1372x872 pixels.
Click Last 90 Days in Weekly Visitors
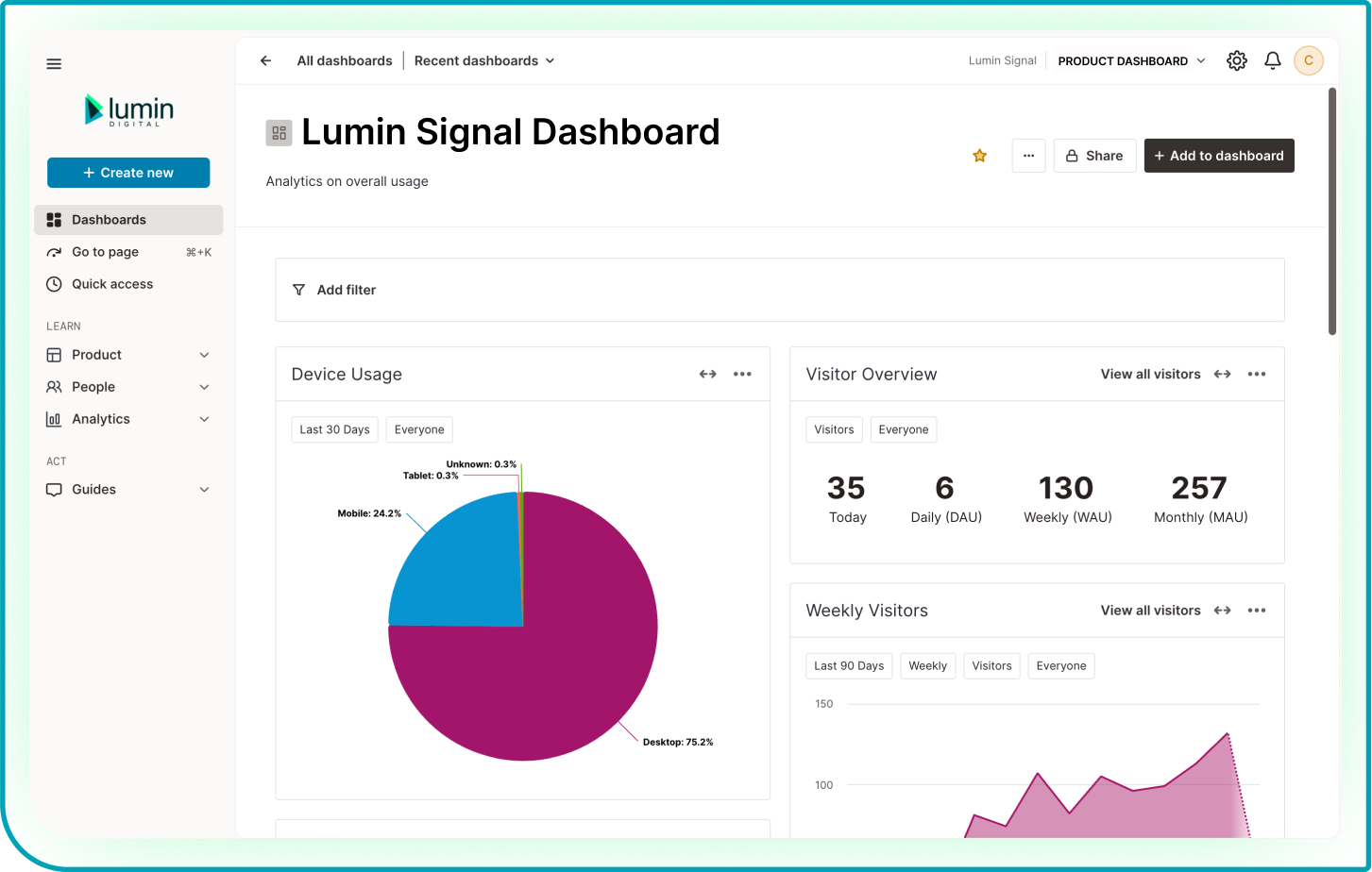849,665
